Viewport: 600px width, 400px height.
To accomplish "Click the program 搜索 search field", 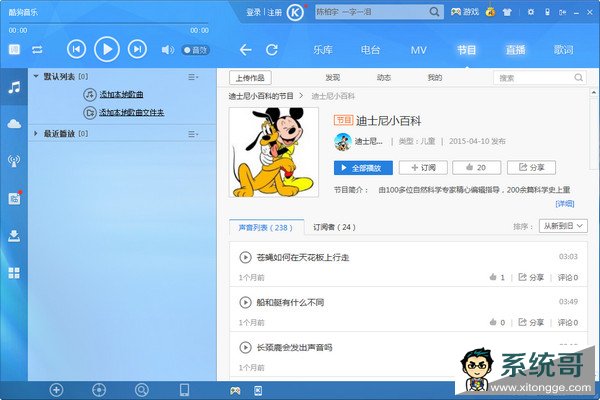I will (540, 78).
